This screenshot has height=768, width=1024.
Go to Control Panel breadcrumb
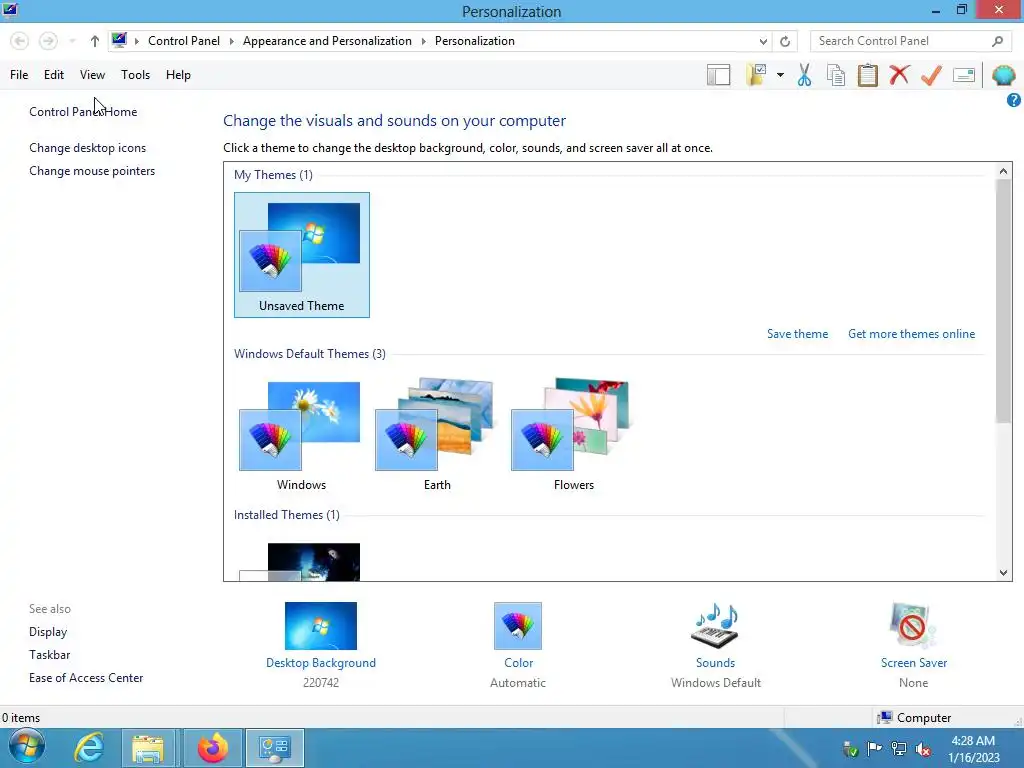184,41
